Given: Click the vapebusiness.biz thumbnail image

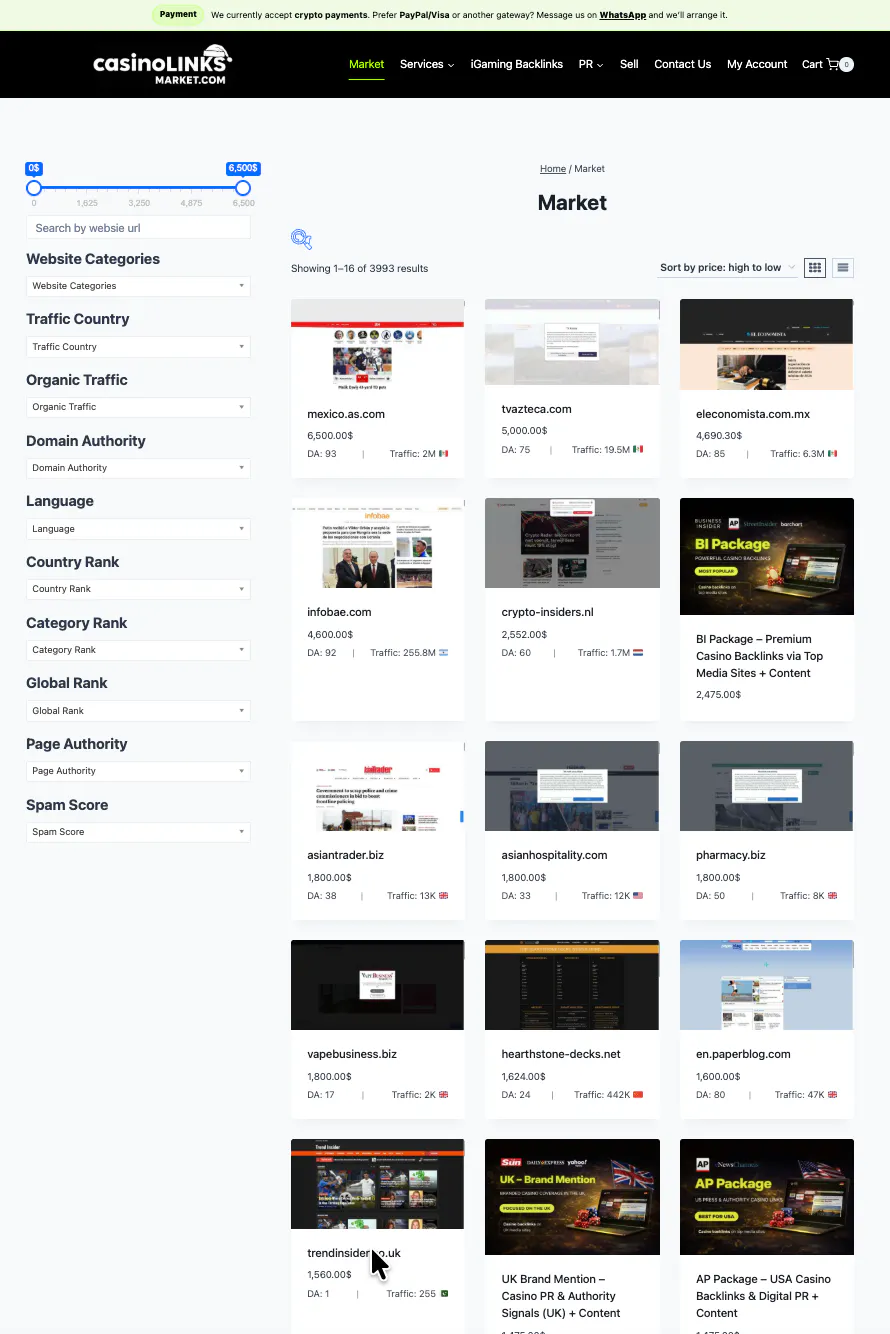Looking at the screenshot, I should pos(377,985).
